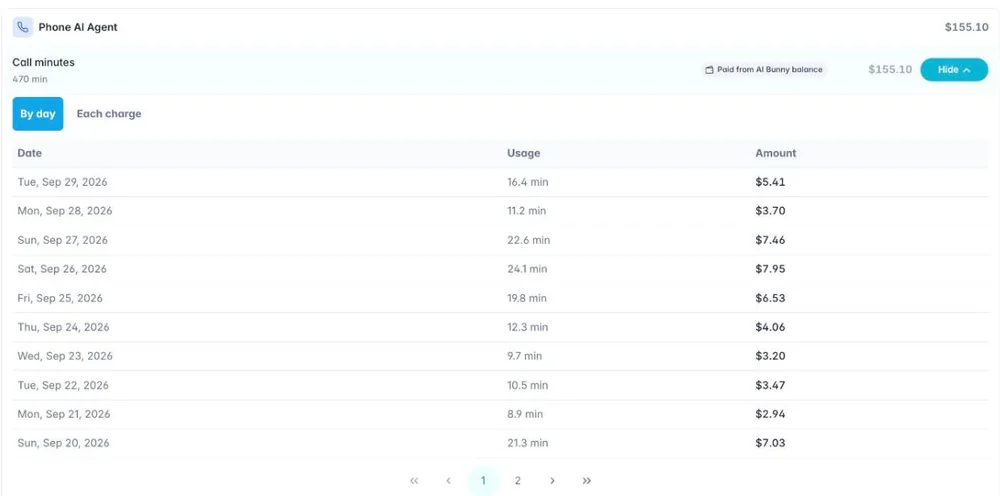Click the $7.95 amount
The height and width of the screenshot is (496, 1000).
pyautogui.click(x=770, y=269)
